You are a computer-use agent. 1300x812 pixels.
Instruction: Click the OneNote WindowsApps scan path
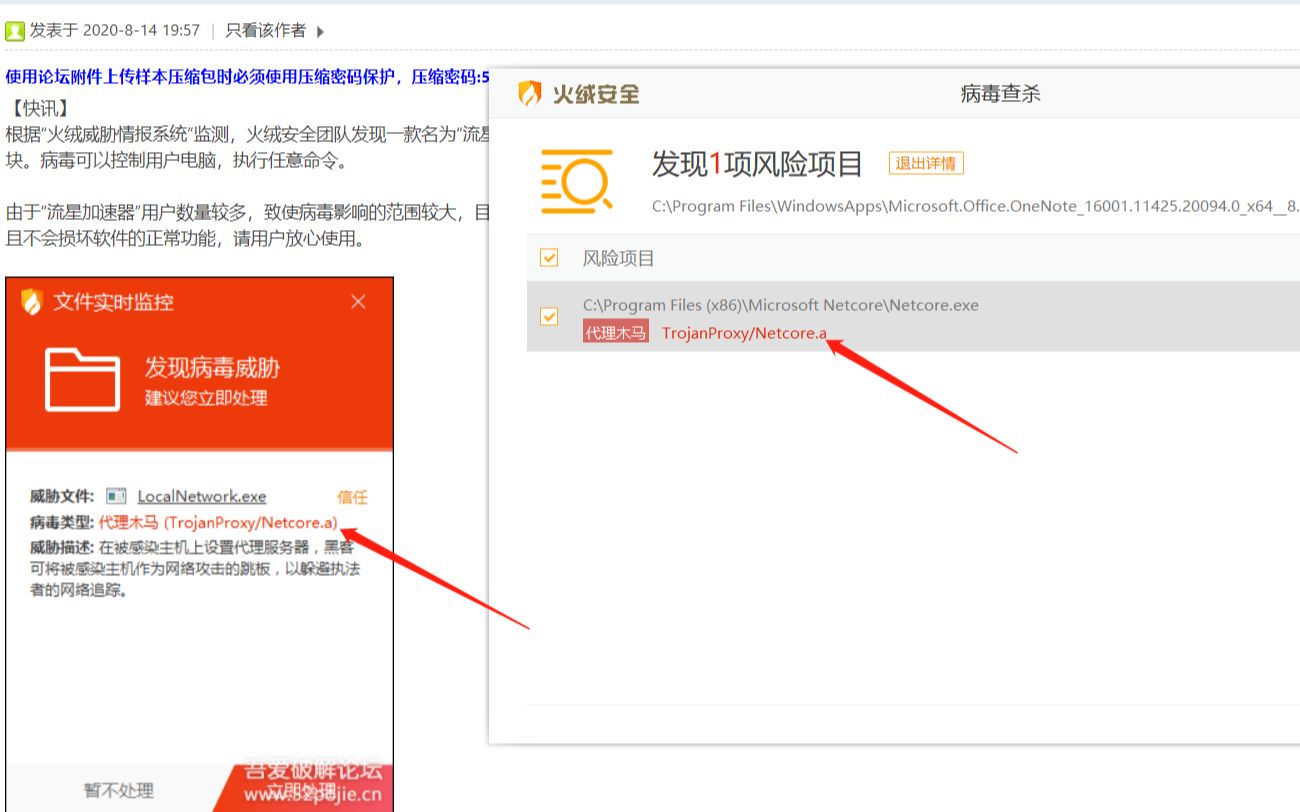[x=975, y=207]
